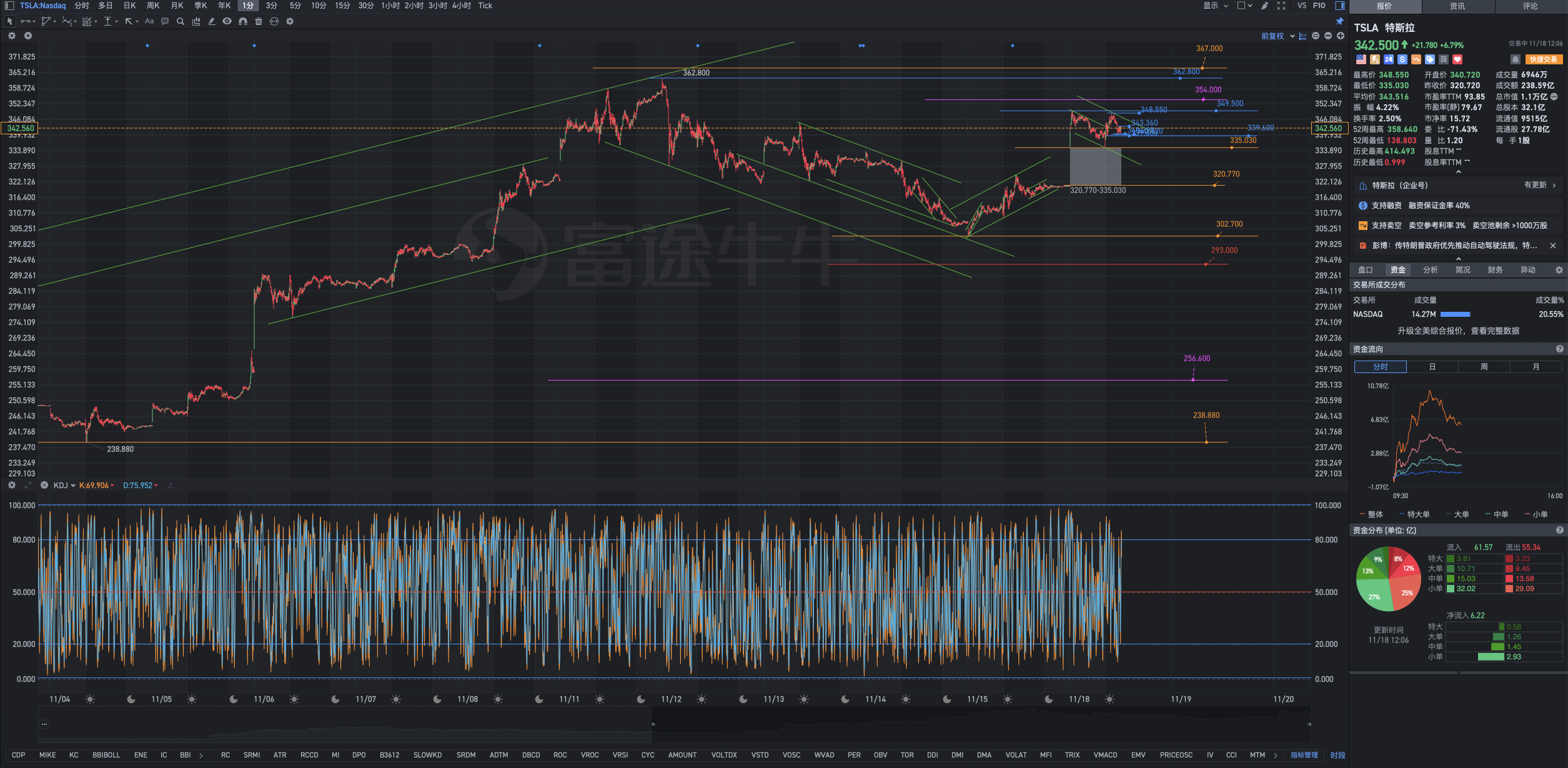The height and width of the screenshot is (768, 1568).
Task: Reset chart zoom with equals icon
Action: 1316,36
